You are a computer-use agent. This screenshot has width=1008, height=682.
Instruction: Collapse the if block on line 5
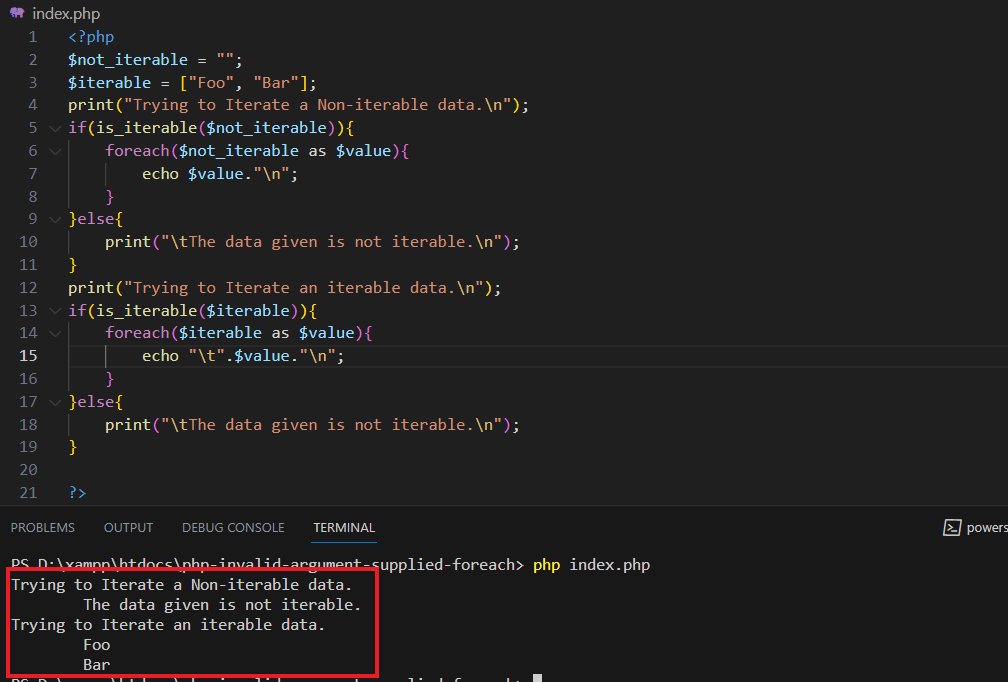click(x=54, y=127)
